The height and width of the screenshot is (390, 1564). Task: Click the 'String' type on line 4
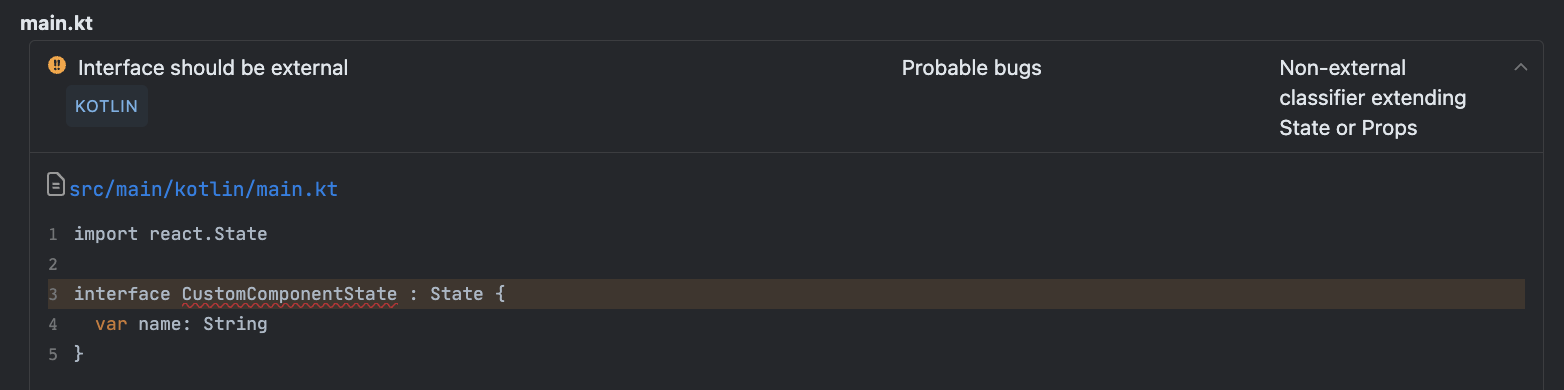[x=235, y=324]
